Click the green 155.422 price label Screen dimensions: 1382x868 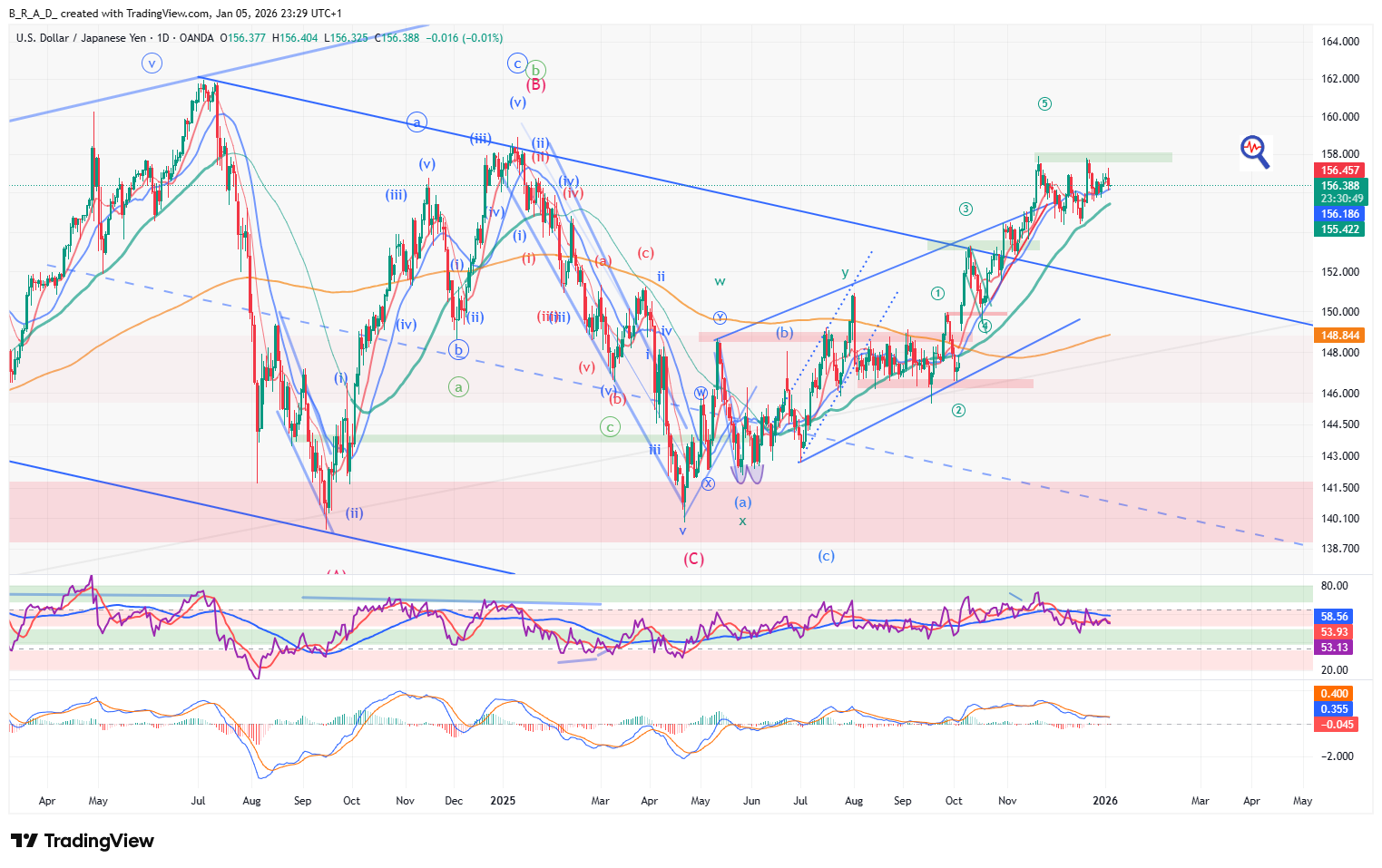click(x=1339, y=229)
